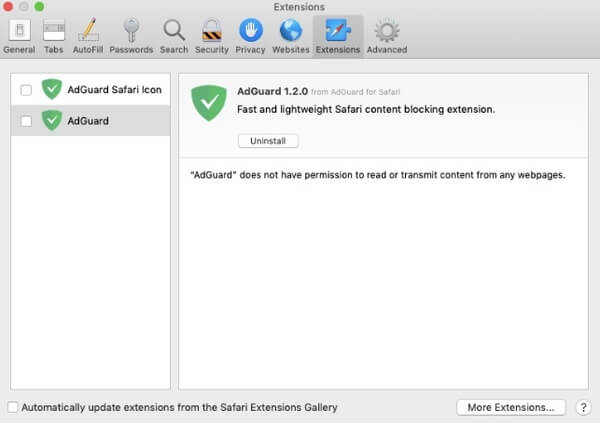Open Websites globe preferences
The height and width of the screenshot is (423, 600).
[291, 36]
